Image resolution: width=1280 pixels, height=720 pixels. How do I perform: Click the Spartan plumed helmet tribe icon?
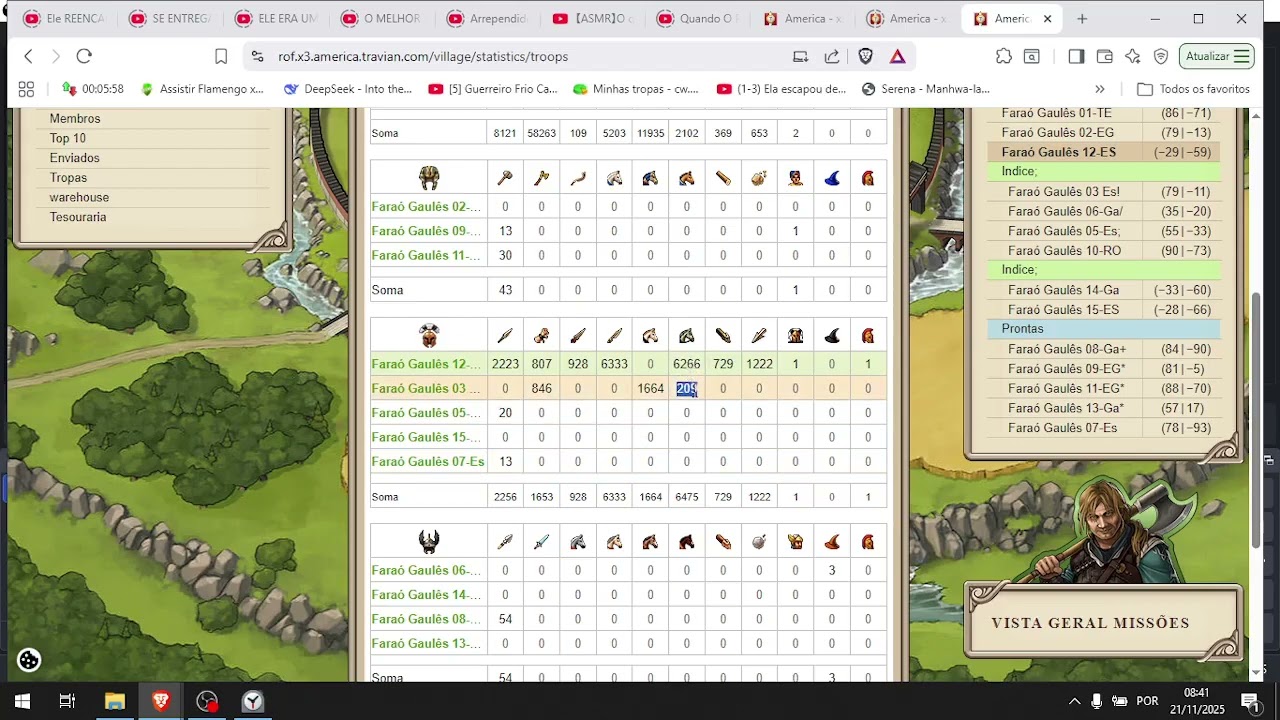pyautogui.click(x=429, y=335)
